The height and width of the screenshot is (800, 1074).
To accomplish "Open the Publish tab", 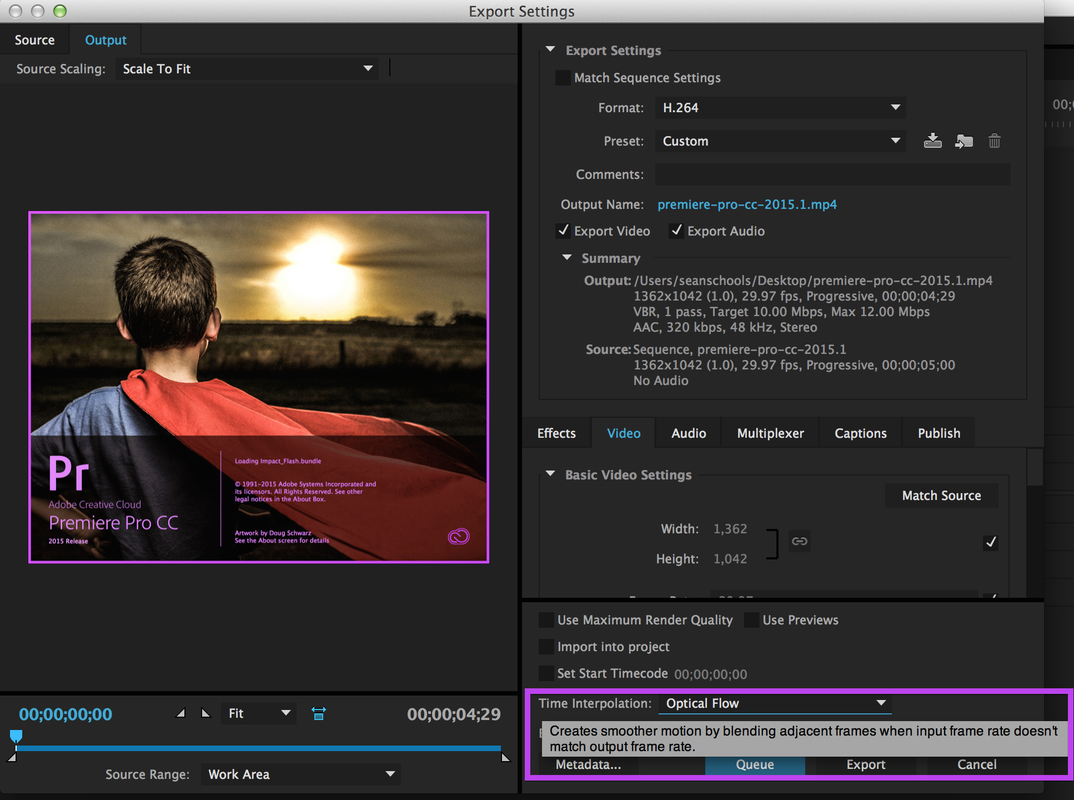I will (x=938, y=433).
